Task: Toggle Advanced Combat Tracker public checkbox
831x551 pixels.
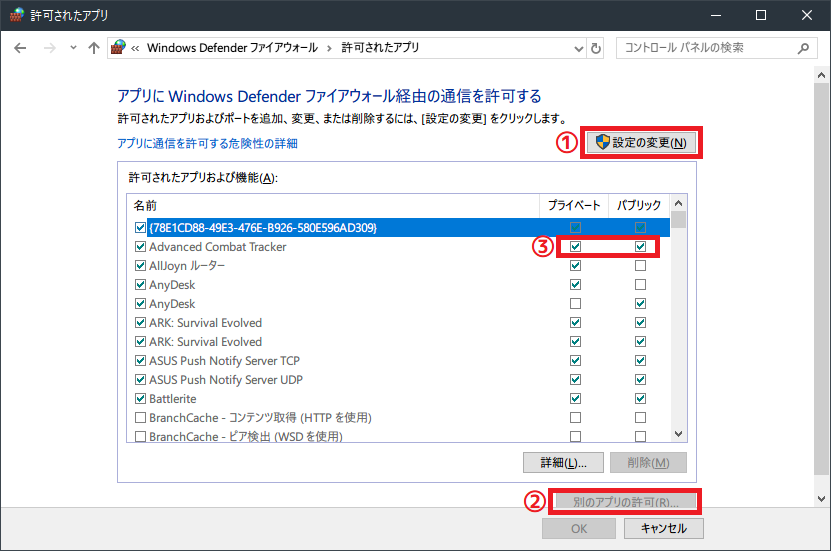Action: [641, 247]
